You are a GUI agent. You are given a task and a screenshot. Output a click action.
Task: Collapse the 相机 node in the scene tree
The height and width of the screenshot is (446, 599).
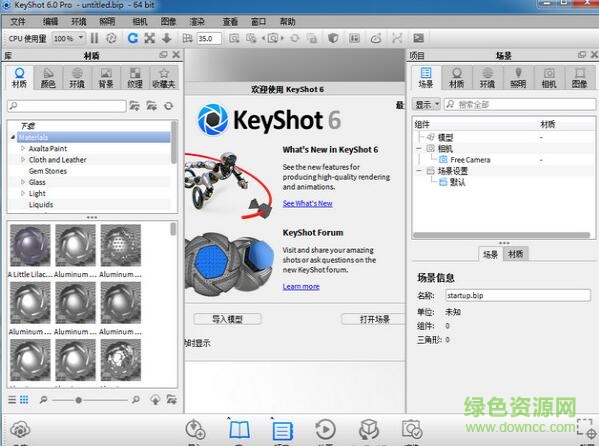pyautogui.click(x=419, y=148)
